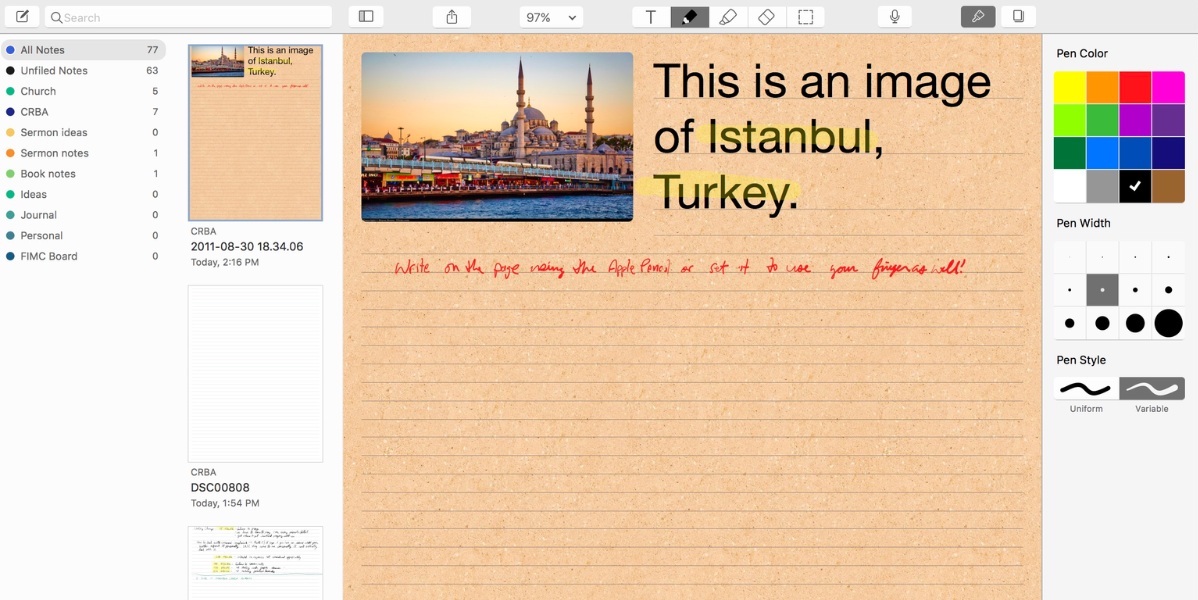Open the Church notebook in sidebar
The height and width of the screenshot is (600, 1198).
coord(38,91)
